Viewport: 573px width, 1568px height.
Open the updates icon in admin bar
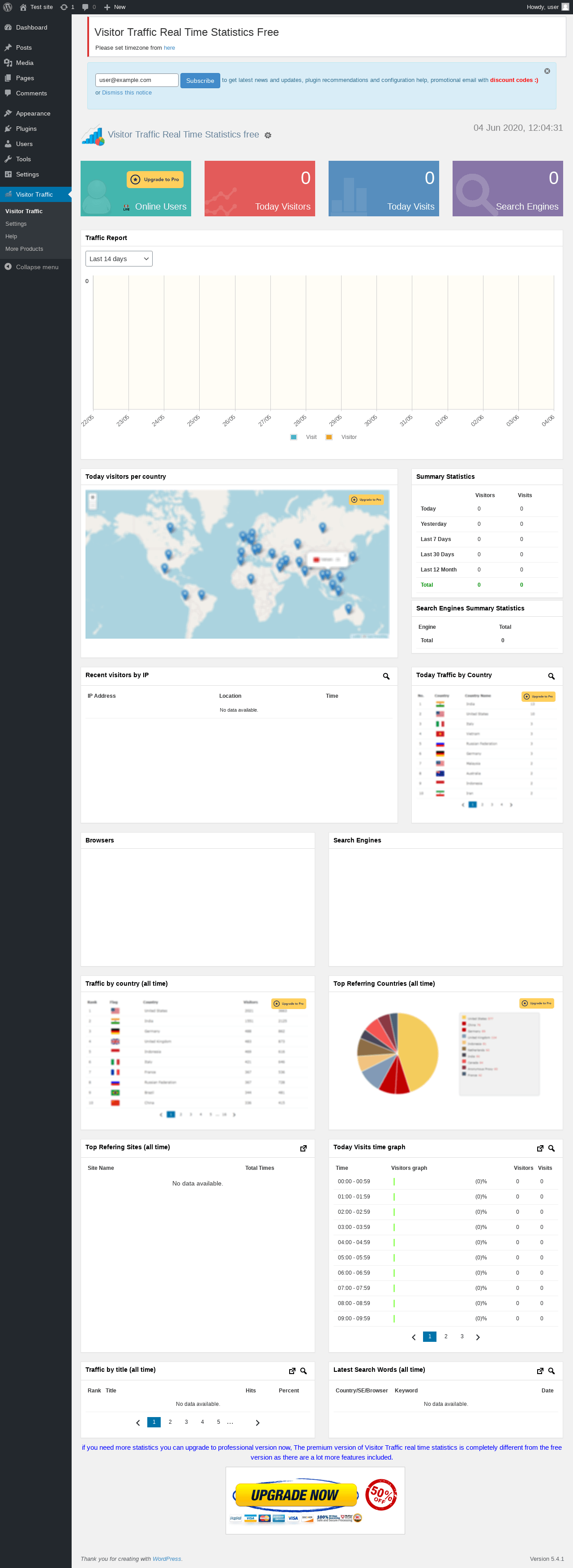(x=64, y=7)
